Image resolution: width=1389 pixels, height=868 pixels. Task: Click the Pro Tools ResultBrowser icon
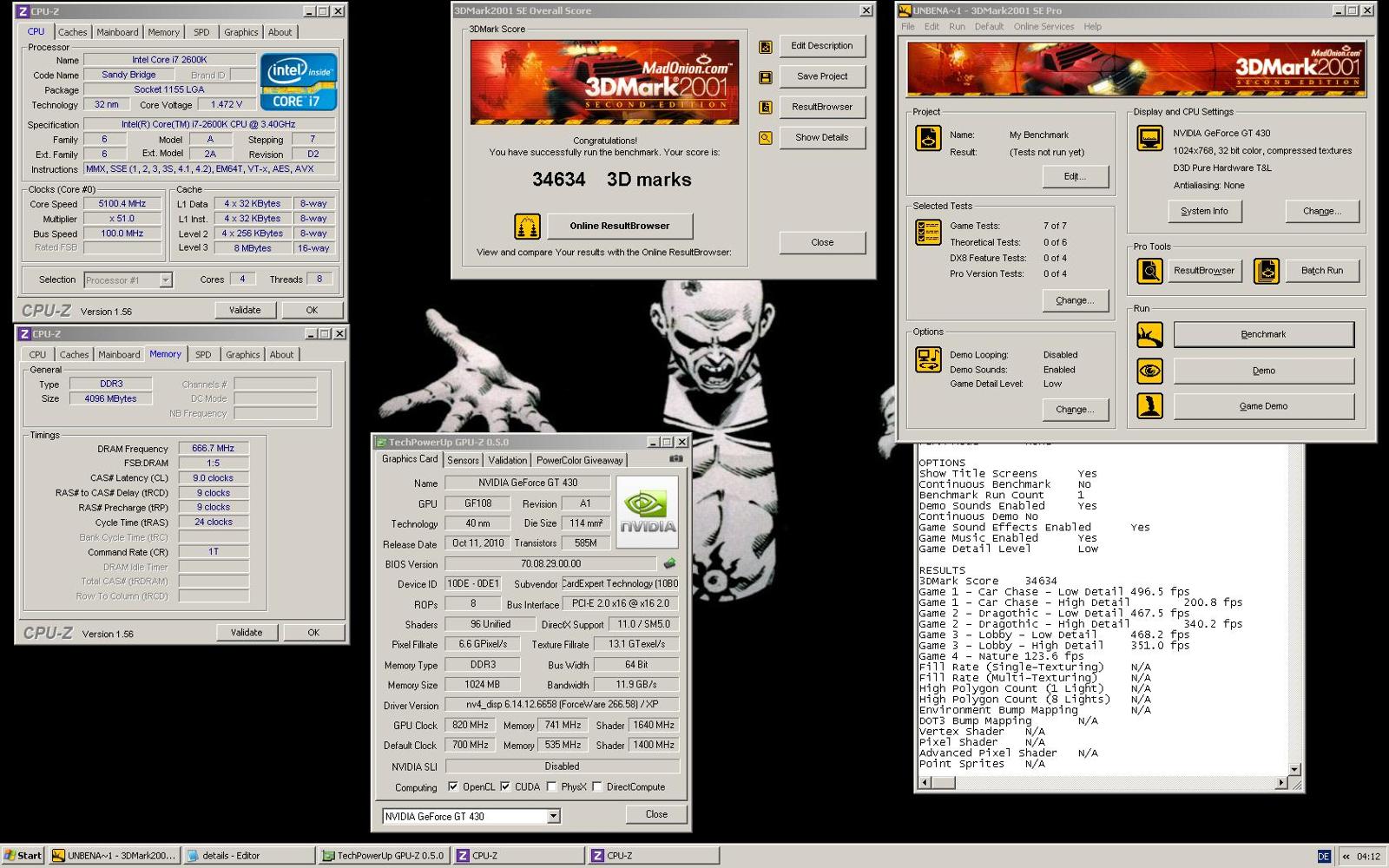pos(1150,271)
